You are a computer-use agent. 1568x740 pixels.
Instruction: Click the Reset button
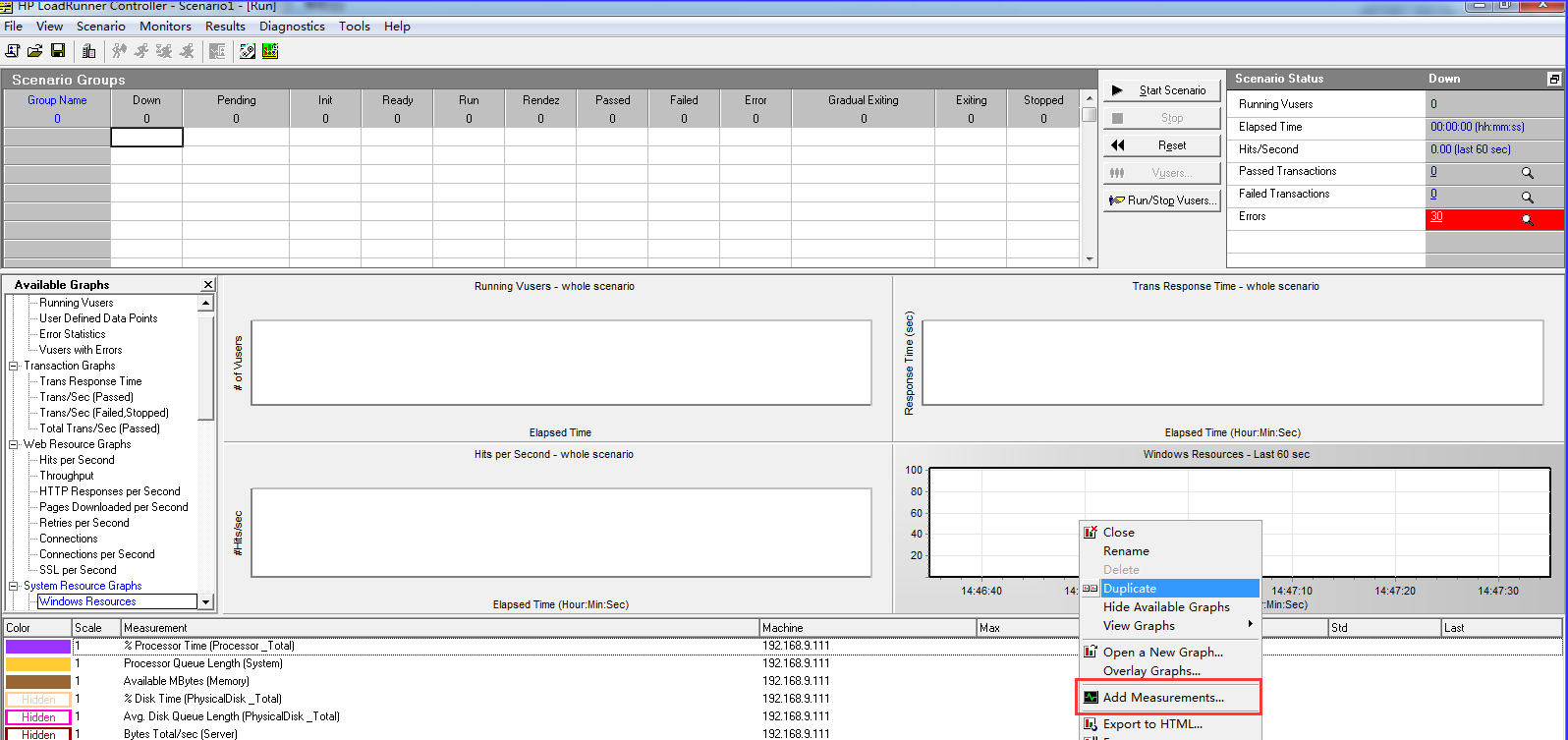1161,145
